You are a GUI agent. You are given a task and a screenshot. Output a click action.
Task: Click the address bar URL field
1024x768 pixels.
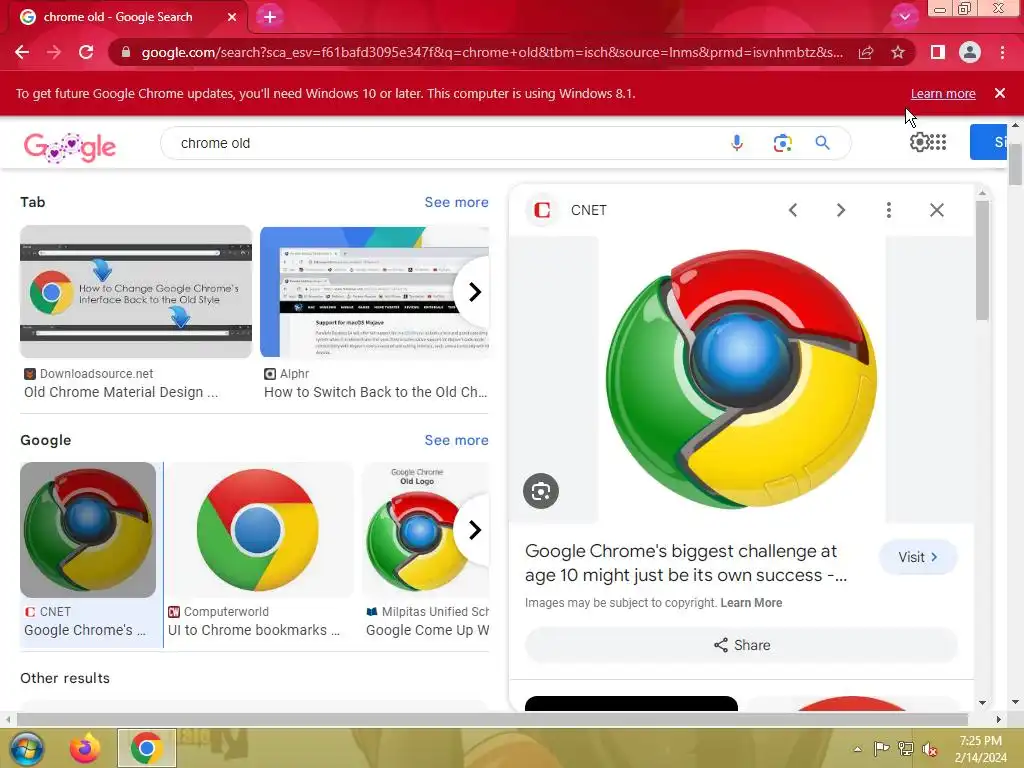click(x=492, y=52)
